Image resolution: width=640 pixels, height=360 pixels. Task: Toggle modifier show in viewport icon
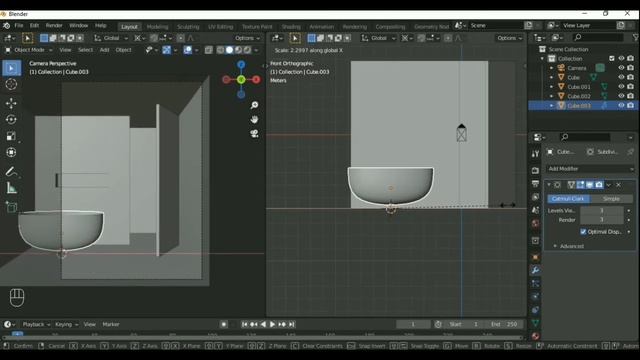coord(590,185)
